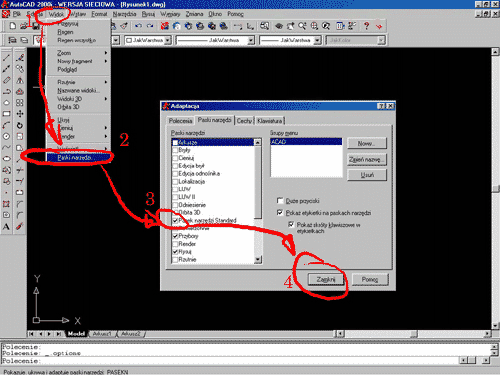Expand the Nowy fragment submenu
Screen dimensions: 500x375
click(x=106, y=61)
